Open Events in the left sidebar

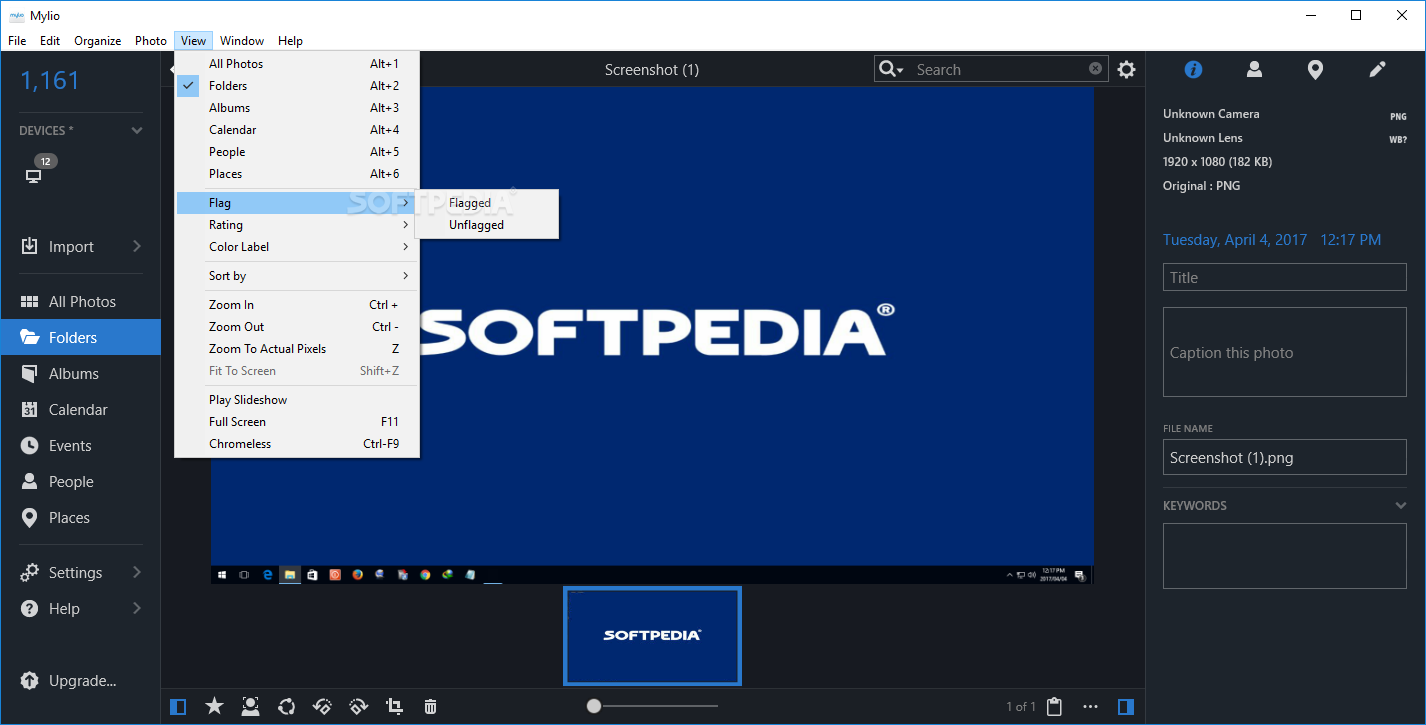80,446
